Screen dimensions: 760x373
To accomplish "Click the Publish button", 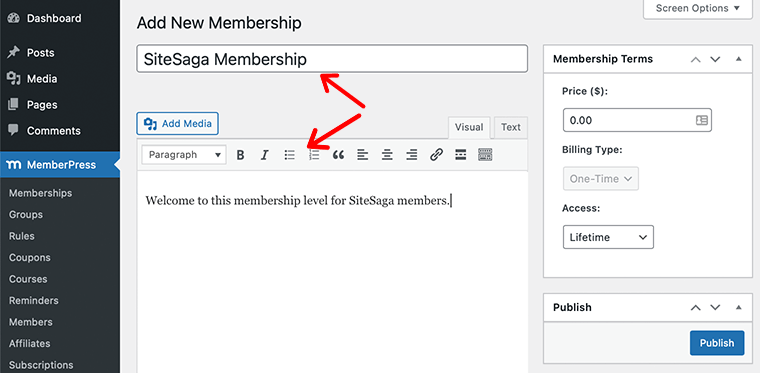I will pos(717,343).
